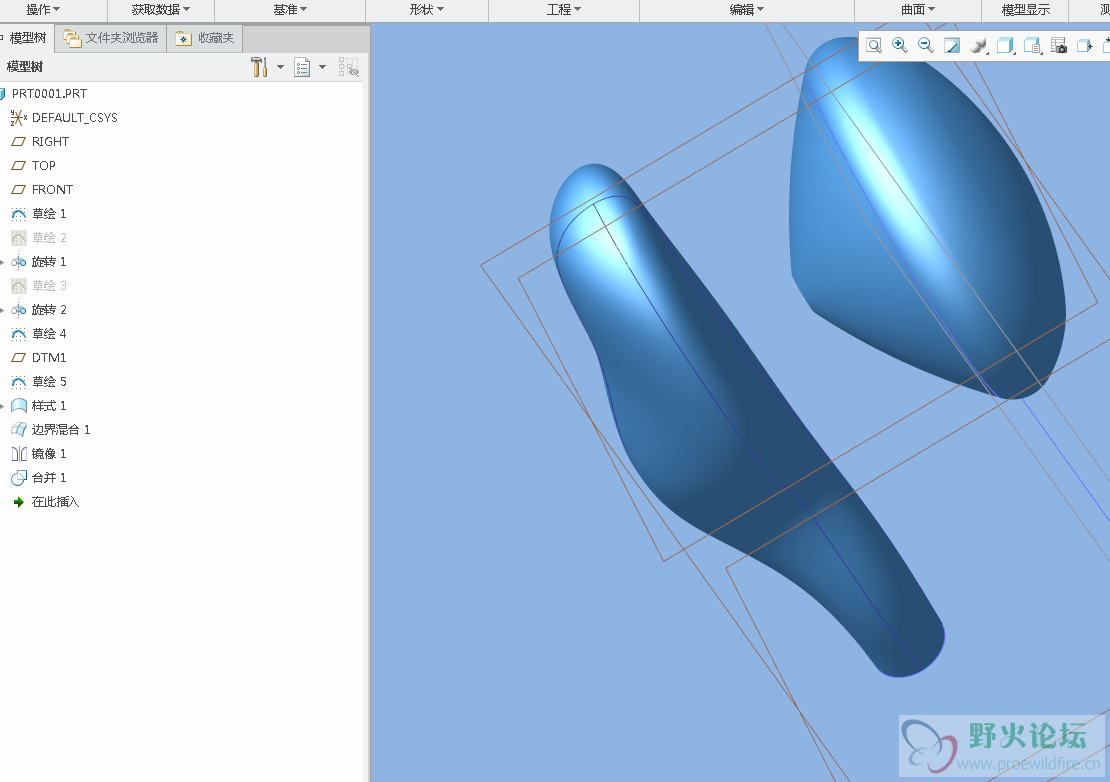Select the 镜像 1 mirror feature
This screenshot has height=782, width=1110.
(x=49, y=454)
